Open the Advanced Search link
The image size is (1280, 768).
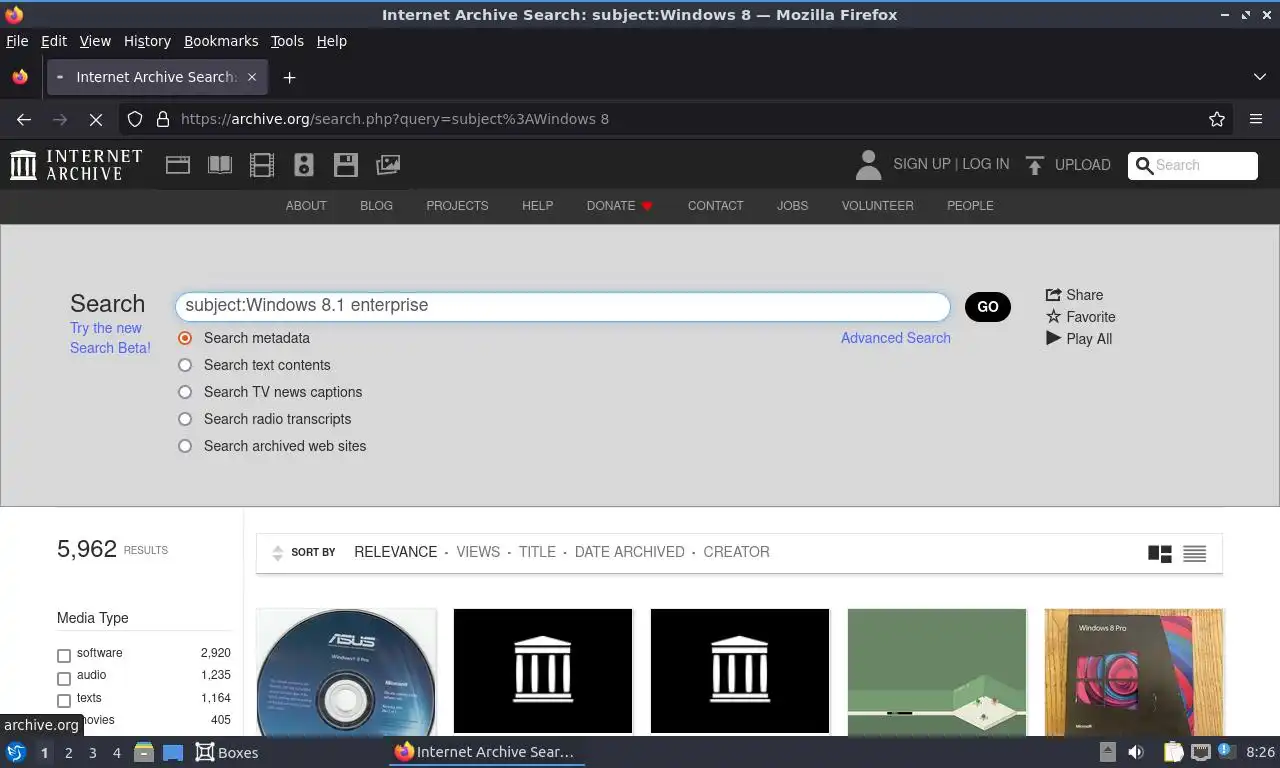[896, 338]
